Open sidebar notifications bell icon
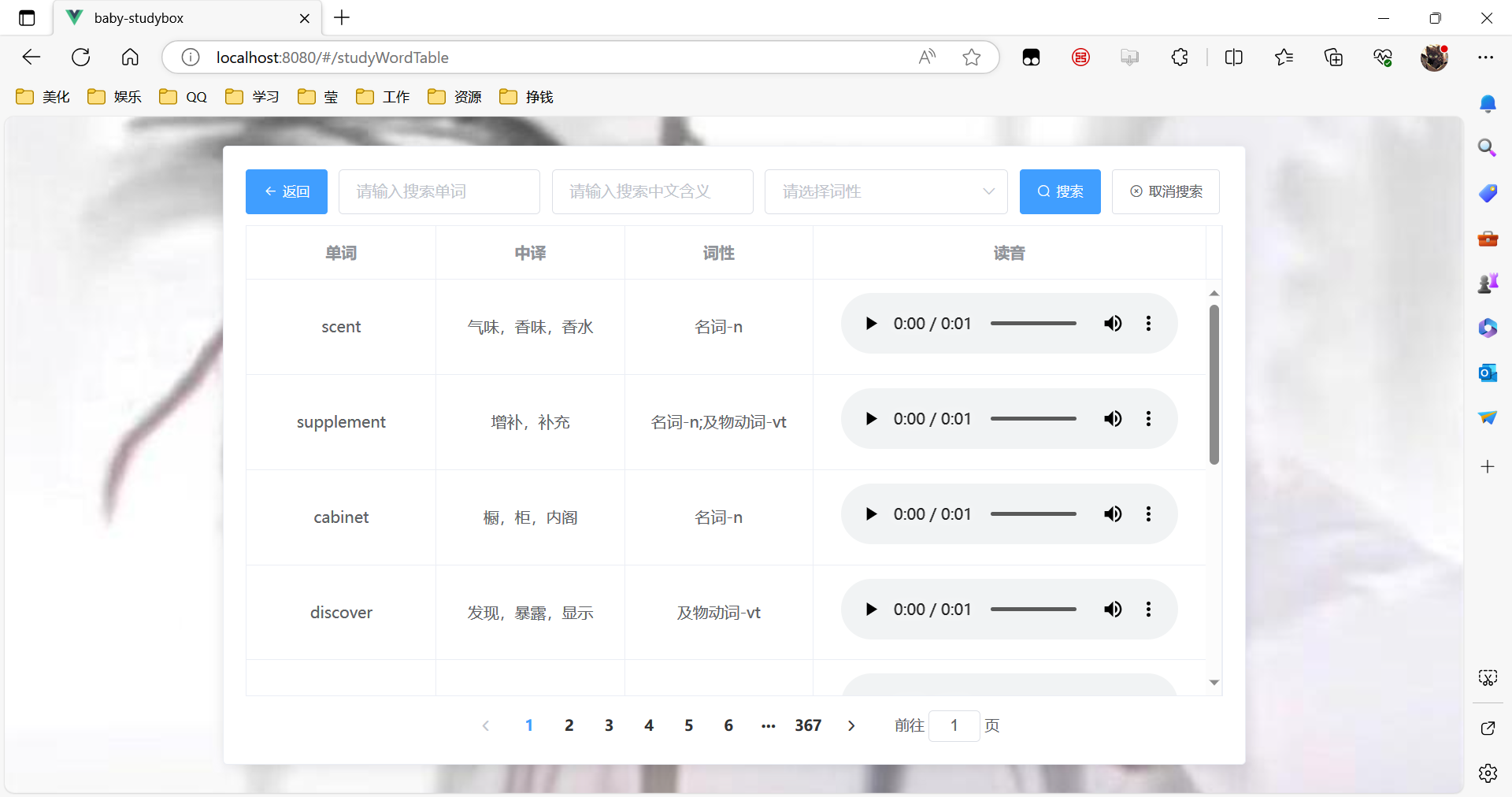The image size is (1512, 797). tap(1488, 104)
